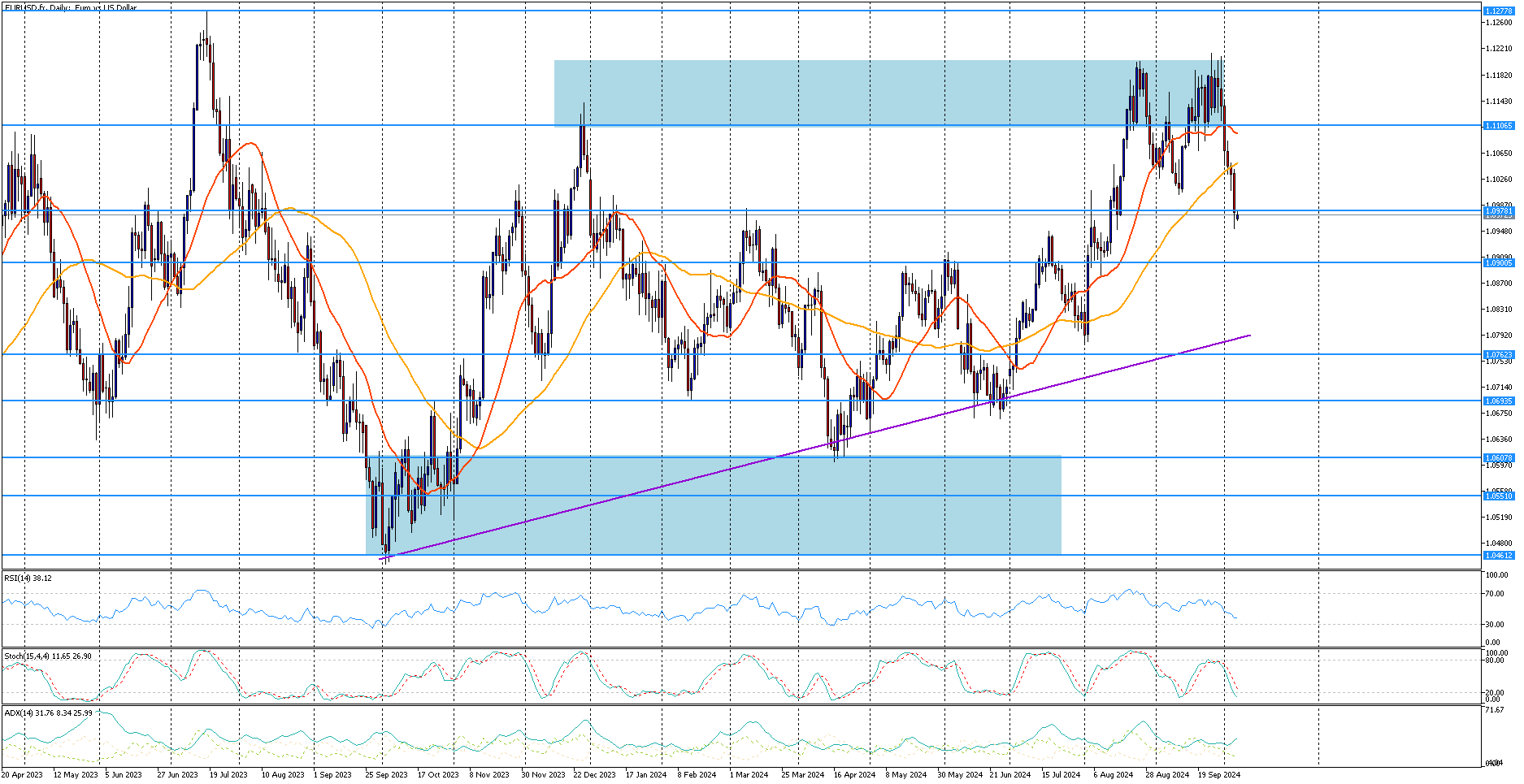Click the 1.06360 price scale value
The image size is (1524, 784).
[1499, 439]
